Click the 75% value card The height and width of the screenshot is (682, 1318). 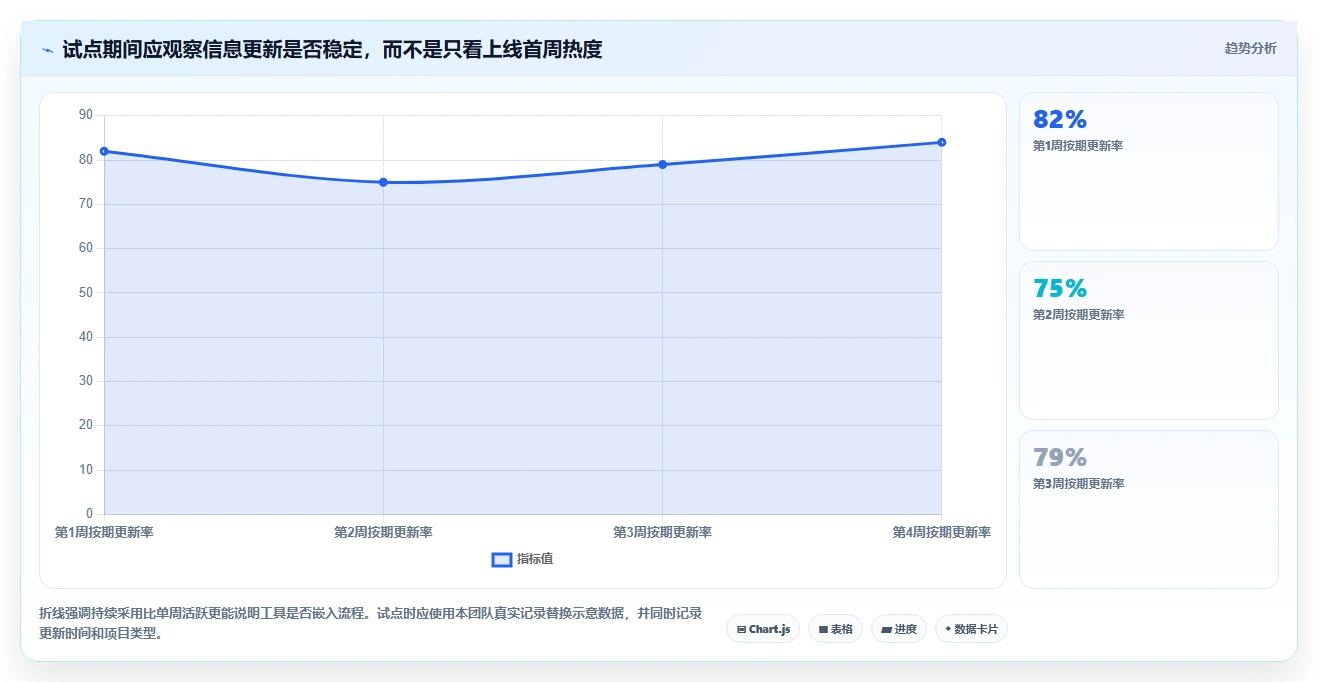(x=1148, y=340)
